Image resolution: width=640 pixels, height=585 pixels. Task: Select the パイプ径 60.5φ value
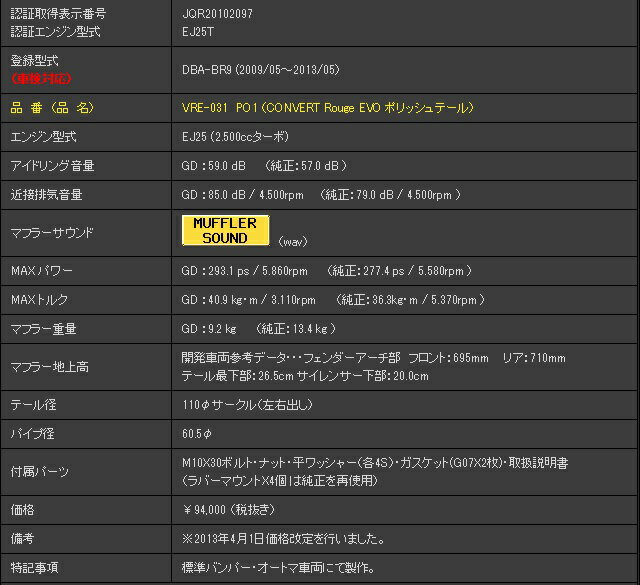197,434
